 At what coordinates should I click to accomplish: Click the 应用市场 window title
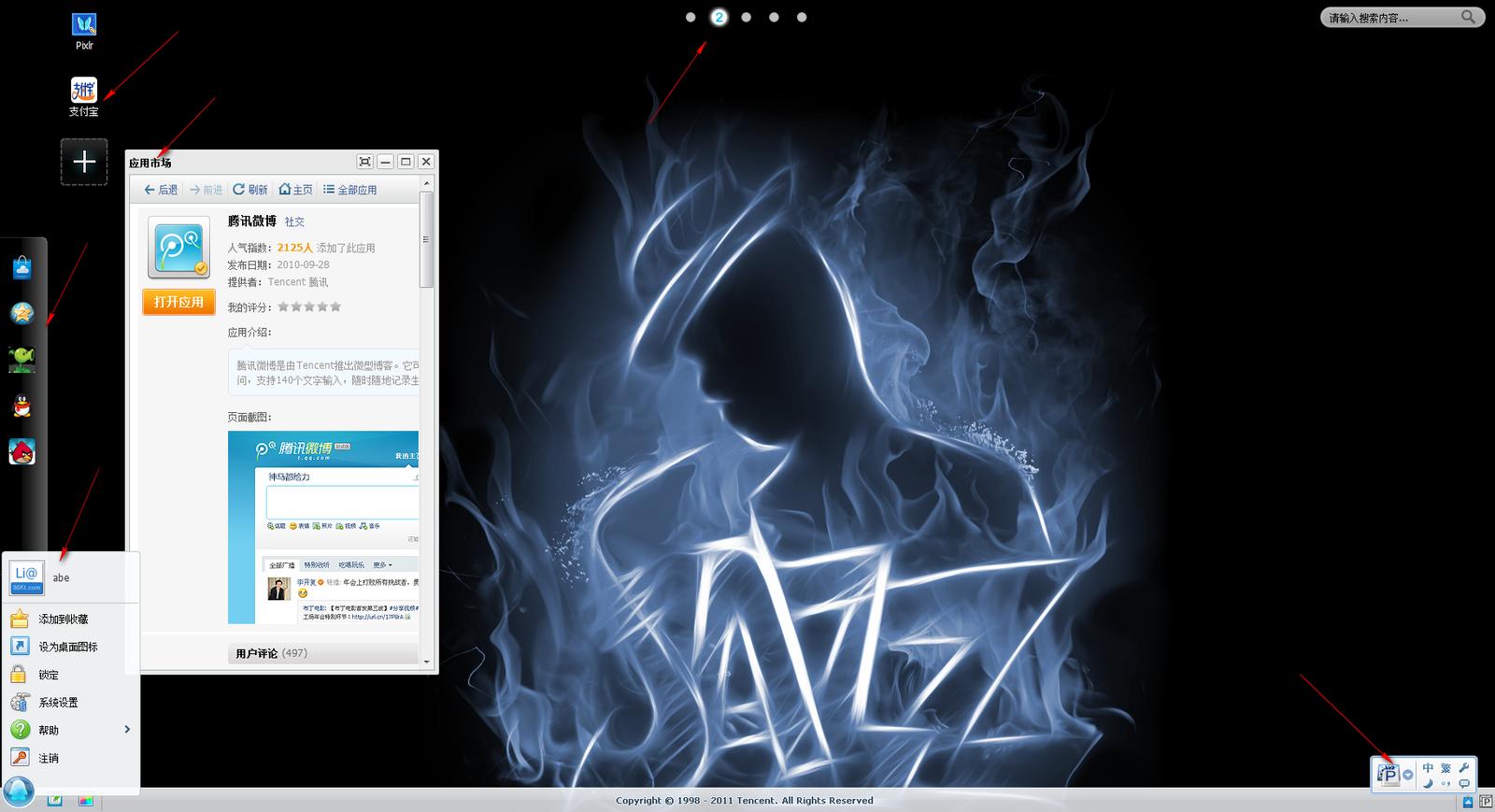[x=149, y=163]
